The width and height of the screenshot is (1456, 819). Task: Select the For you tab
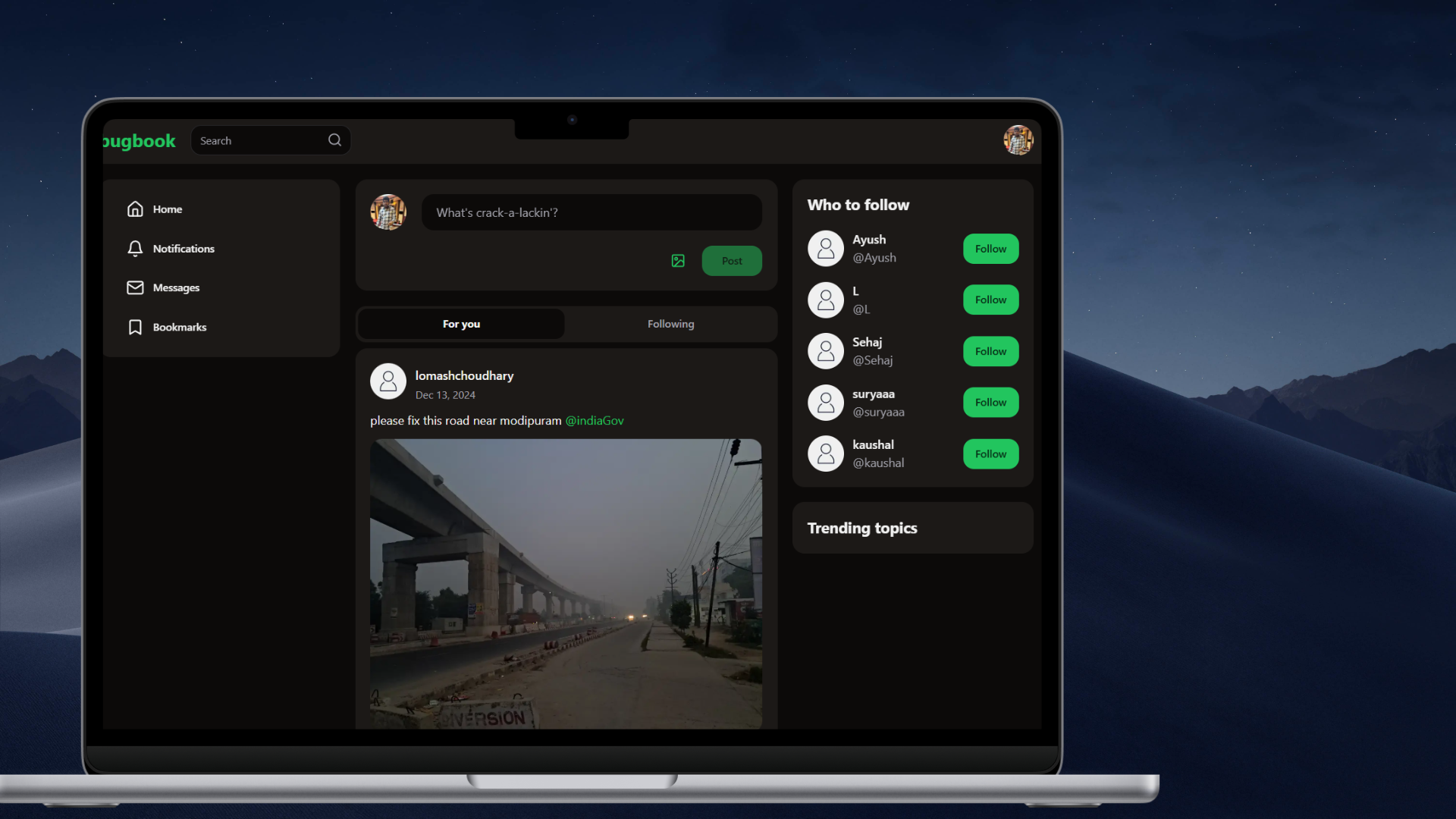click(461, 324)
